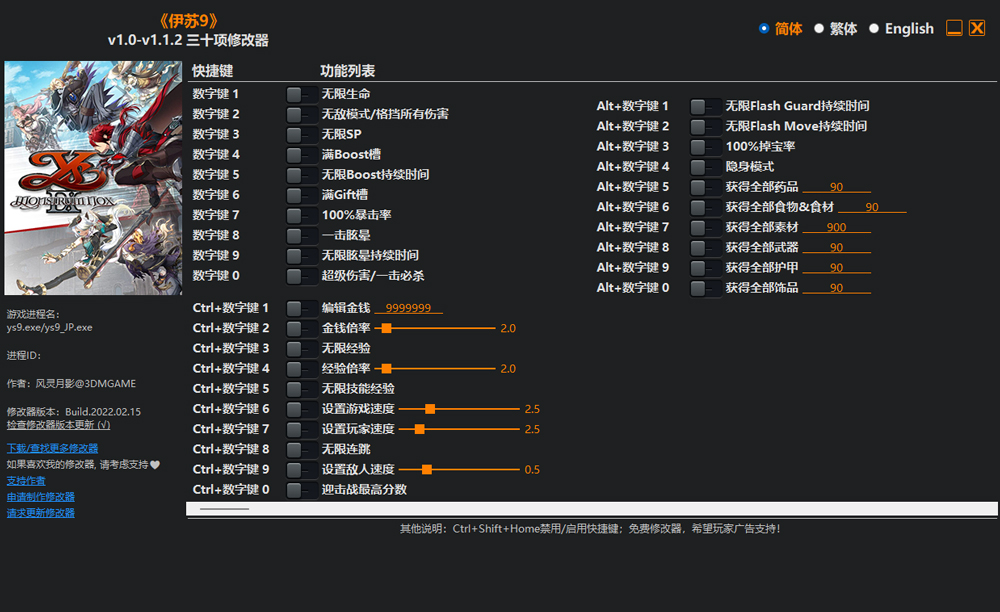Toggle 设置游戏速度 switch

(301, 409)
